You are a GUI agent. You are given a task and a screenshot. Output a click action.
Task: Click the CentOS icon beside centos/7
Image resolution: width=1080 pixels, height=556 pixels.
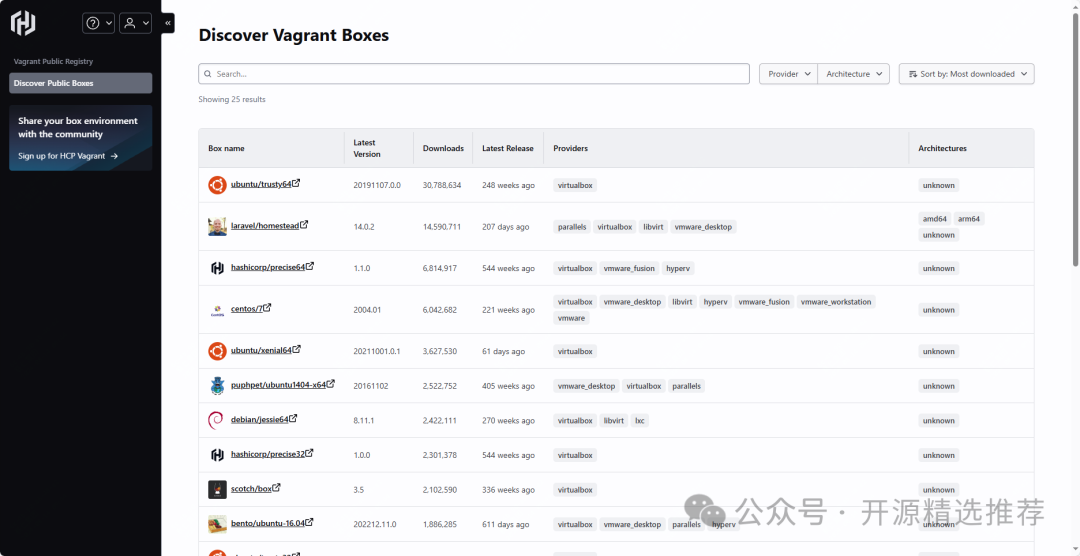(x=218, y=310)
